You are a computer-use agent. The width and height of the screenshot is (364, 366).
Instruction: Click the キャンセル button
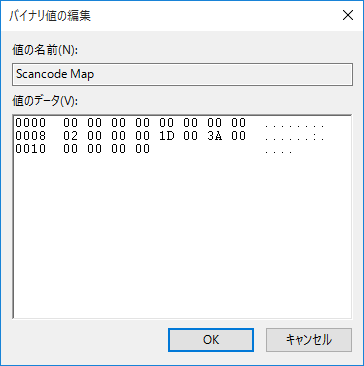[309, 340]
